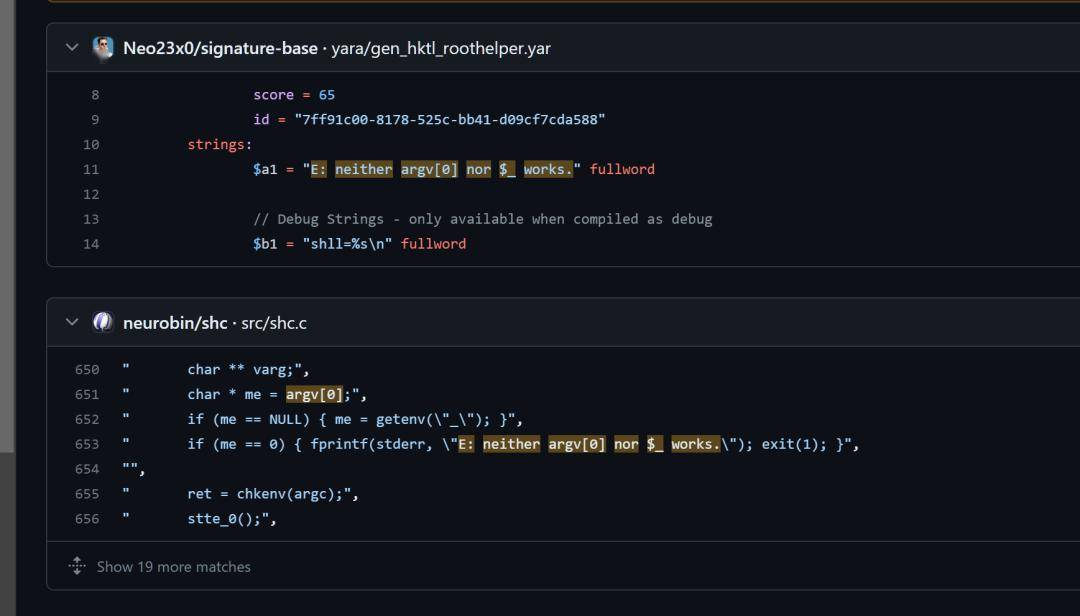Collapse the Neo23x0/signature-base result

pos(72,48)
